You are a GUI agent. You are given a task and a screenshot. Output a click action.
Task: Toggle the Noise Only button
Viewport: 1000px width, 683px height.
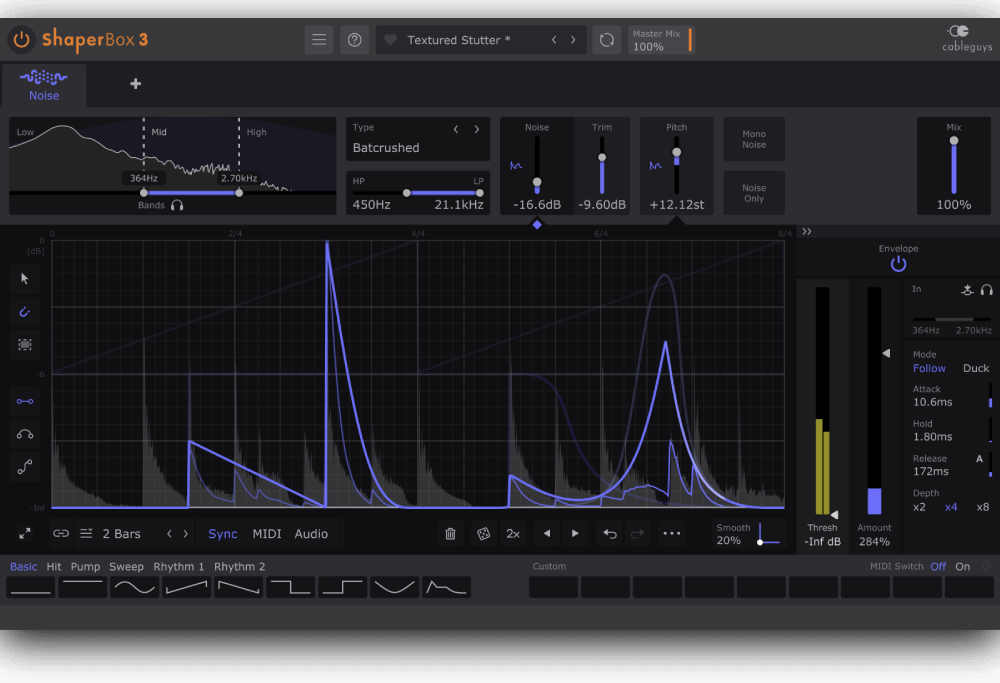click(x=754, y=193)
